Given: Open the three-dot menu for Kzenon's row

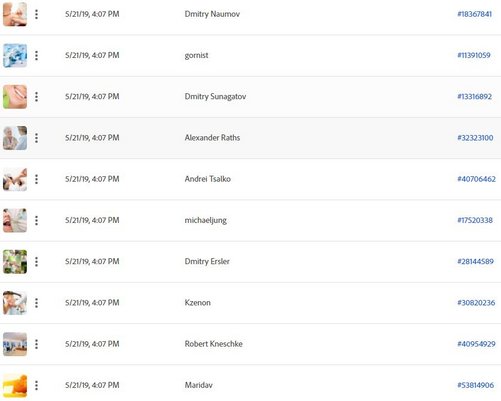Looking at the screenshot, I should click(36, 303).
